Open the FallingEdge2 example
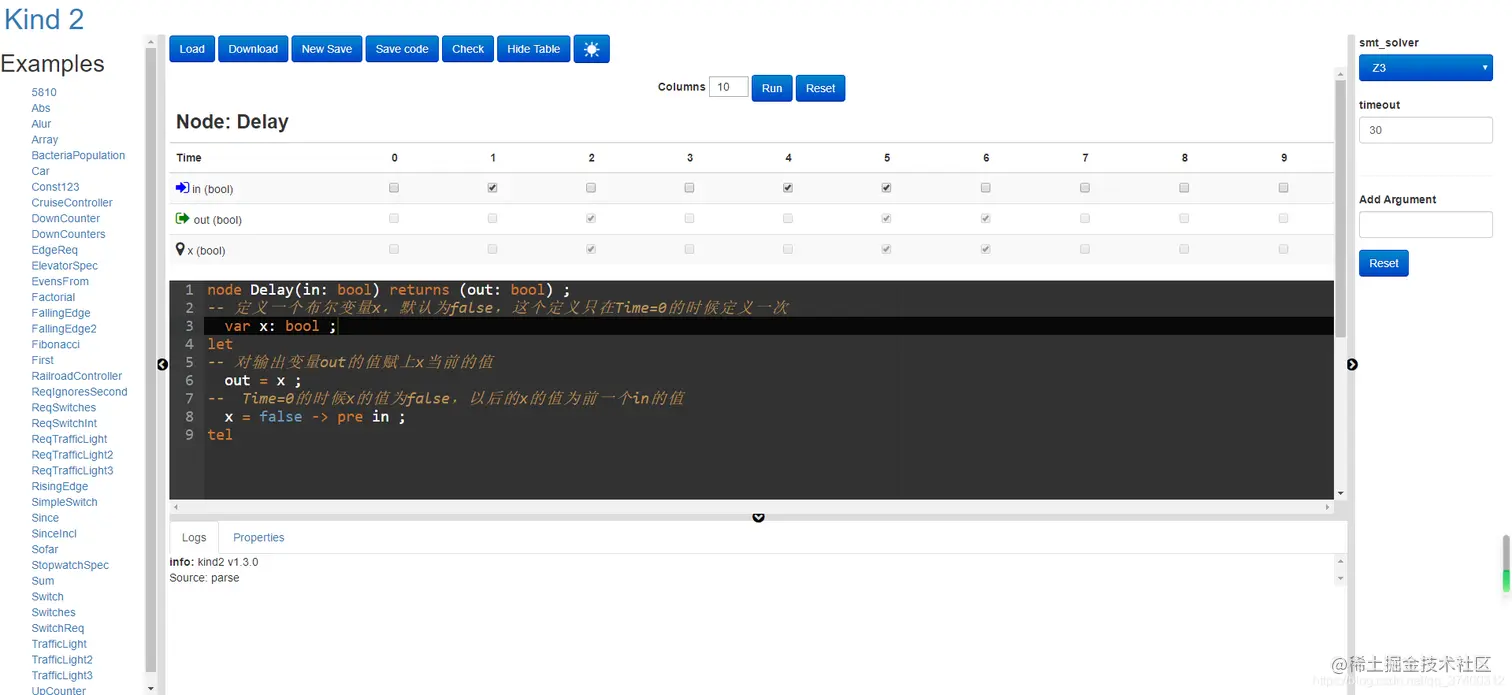1512x695 pixels. [x=64, y=329]
